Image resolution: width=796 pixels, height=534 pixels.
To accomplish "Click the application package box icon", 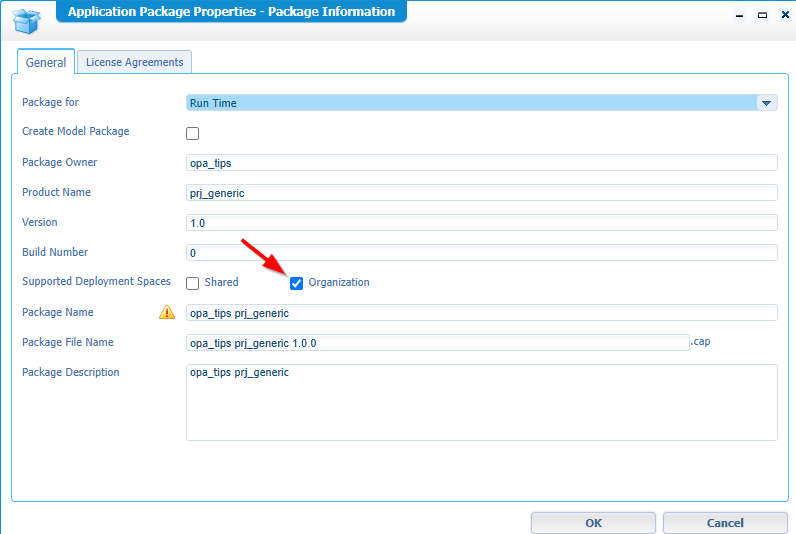I will point(27,19).
